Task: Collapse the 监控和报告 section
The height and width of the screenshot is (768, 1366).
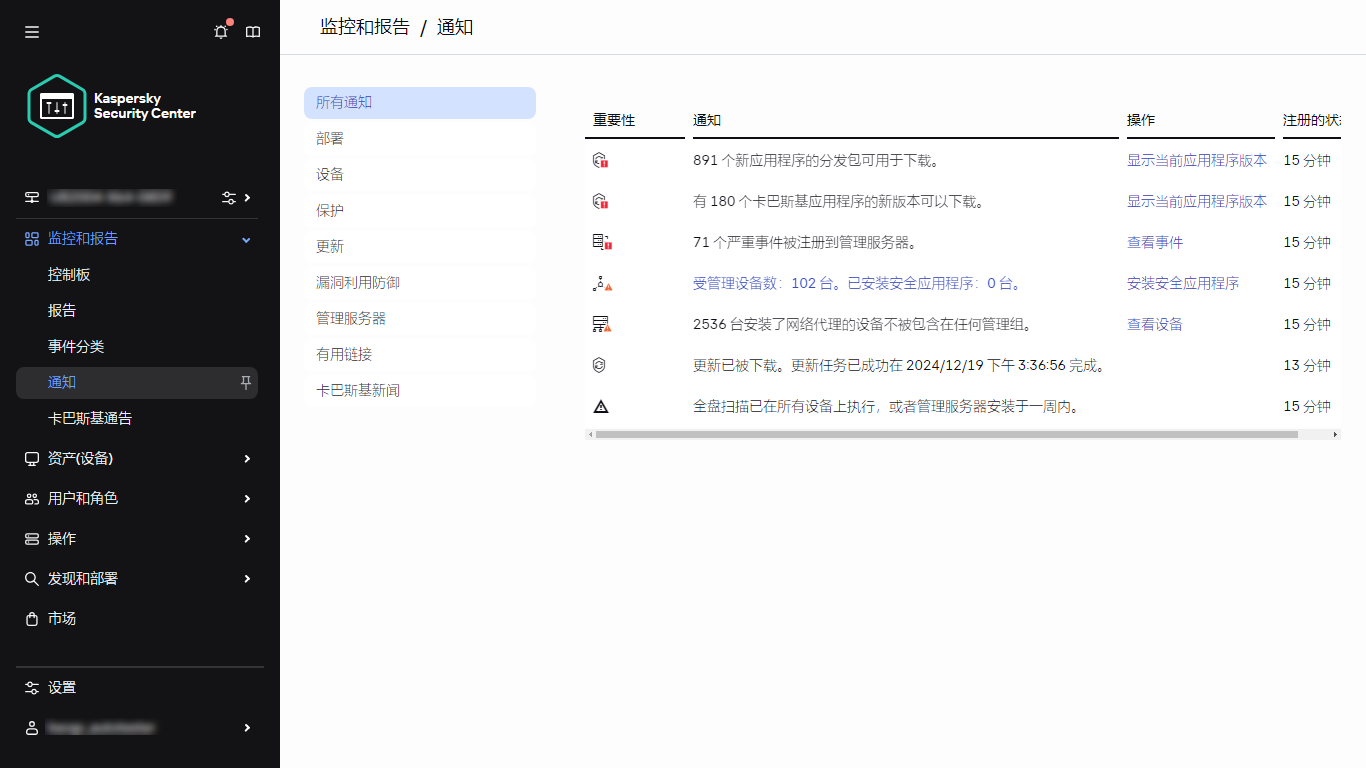Action: [245, 239]
